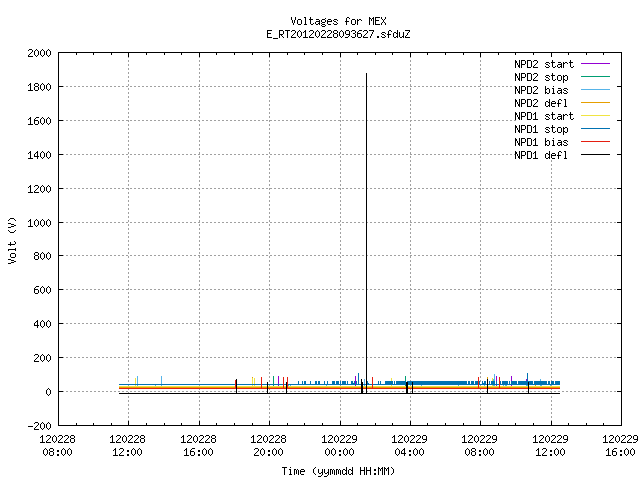This screenshot has width=640, height=480.
Task: Click the '120228 20:00' time axis label
Action: pos(269,446)
